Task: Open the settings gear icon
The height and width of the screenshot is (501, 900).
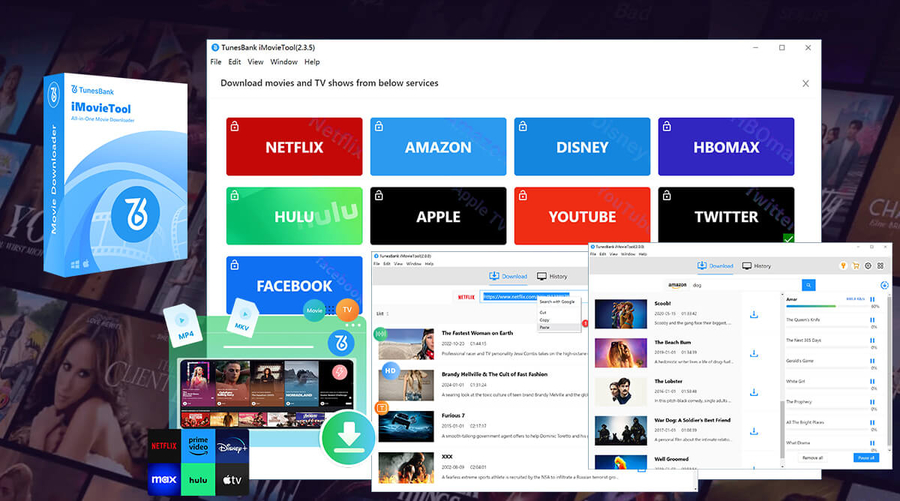Action: pos(867,266)
